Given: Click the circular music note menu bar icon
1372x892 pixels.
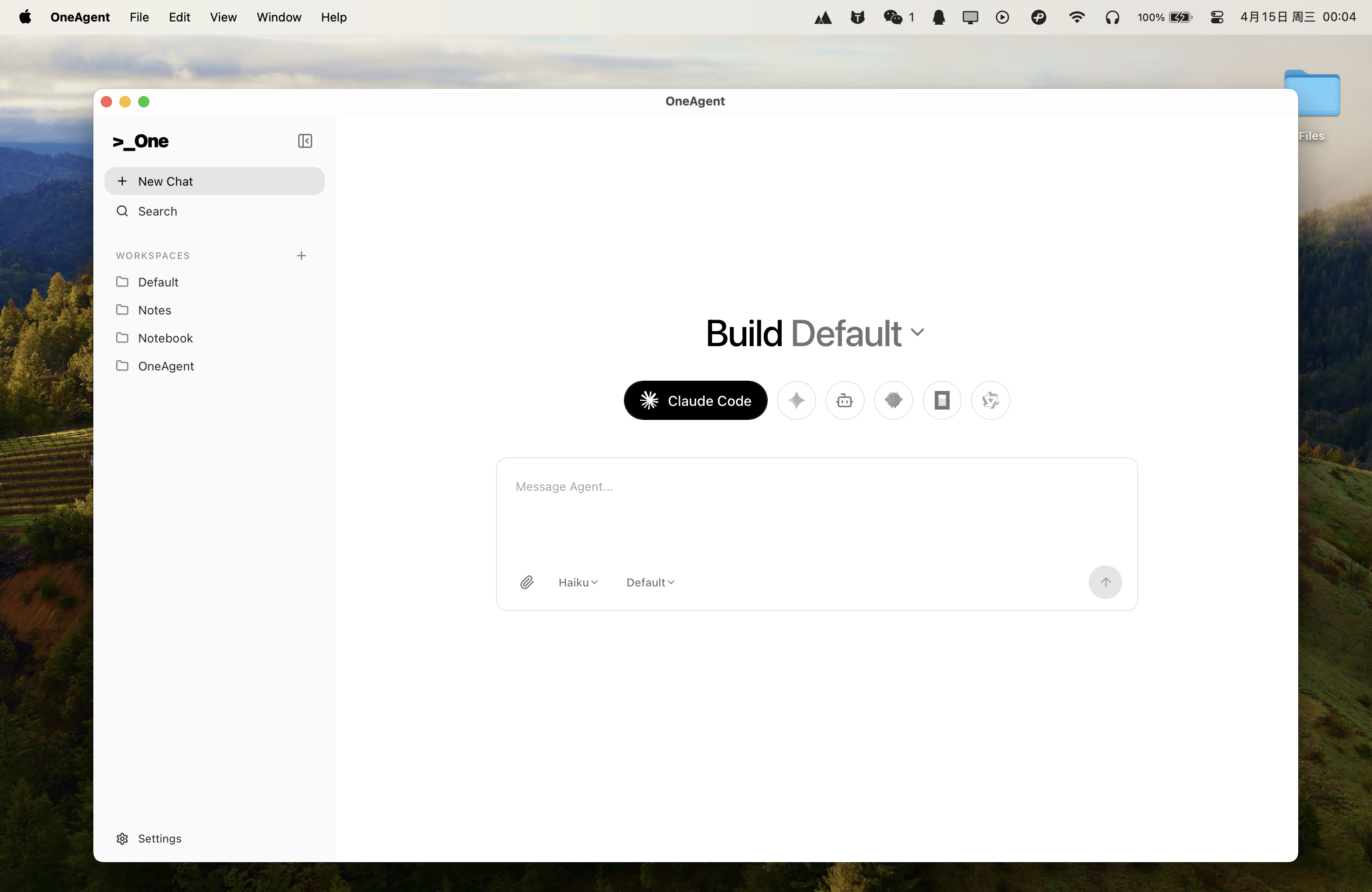Looking at the screenshot, I should pyautogui.click(x=1039, y=17).
